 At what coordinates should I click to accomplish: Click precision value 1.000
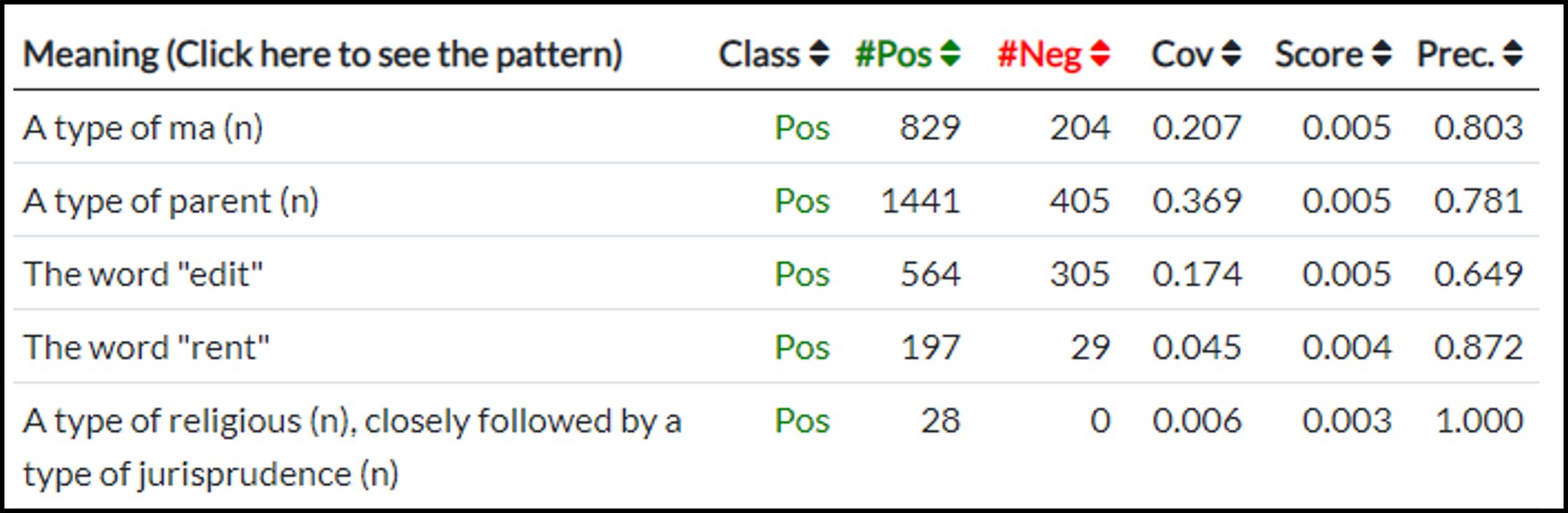point(1478,421)
